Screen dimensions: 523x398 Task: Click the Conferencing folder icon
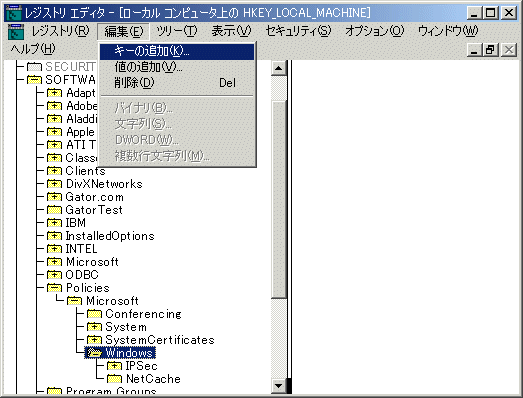click(94, 314)
